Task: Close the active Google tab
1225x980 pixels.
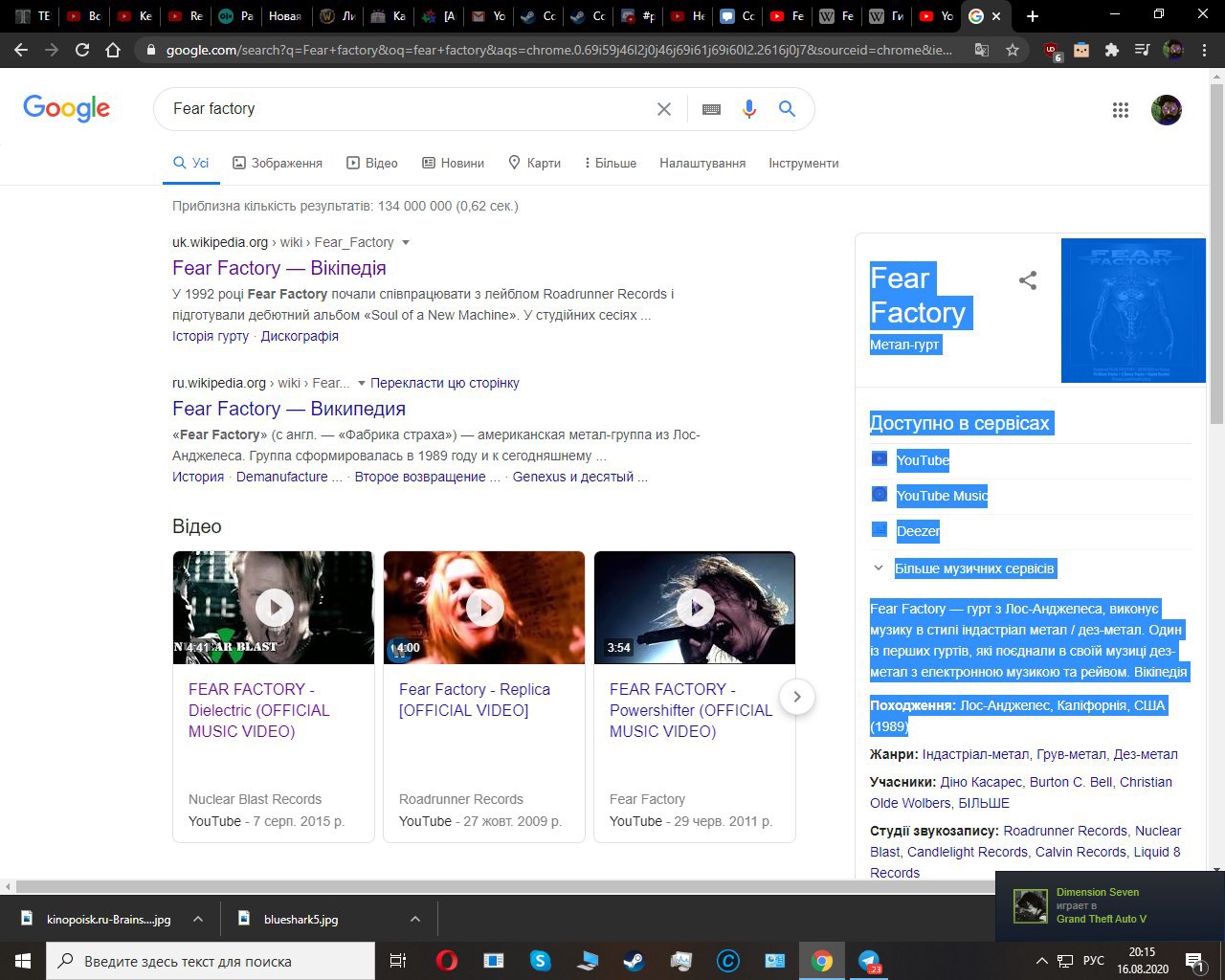Action: 996,16
